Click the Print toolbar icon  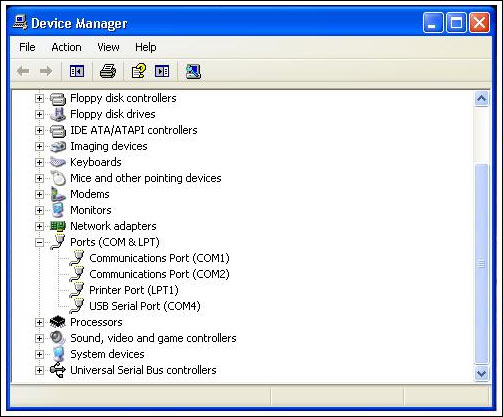tap(108, 71)
